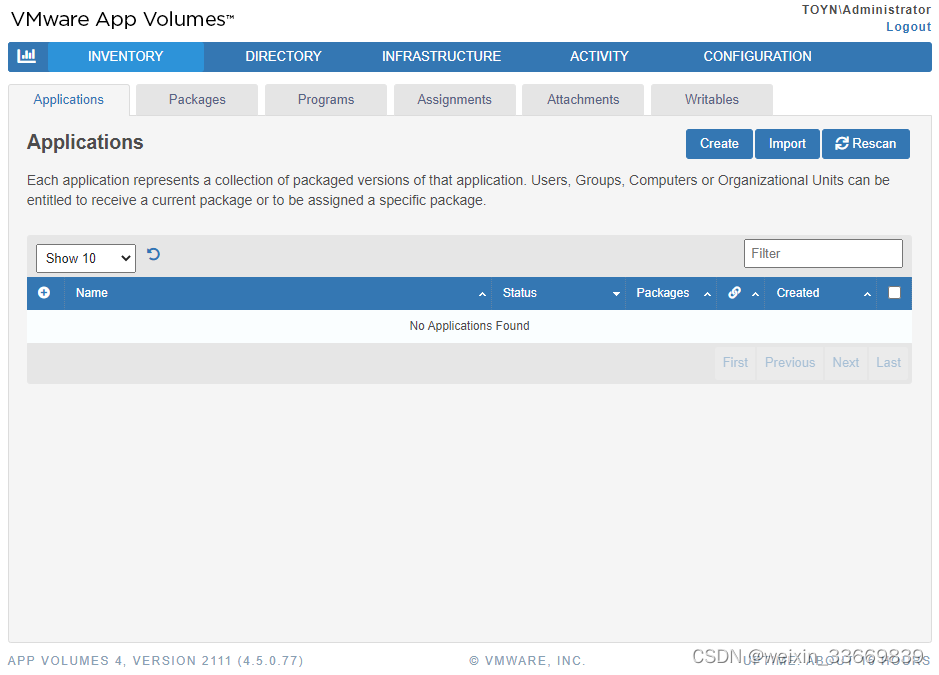Open the CONFIGURATION menu
Screen dimensions: 939x675
pyautogui.click(x=757, y=56)
